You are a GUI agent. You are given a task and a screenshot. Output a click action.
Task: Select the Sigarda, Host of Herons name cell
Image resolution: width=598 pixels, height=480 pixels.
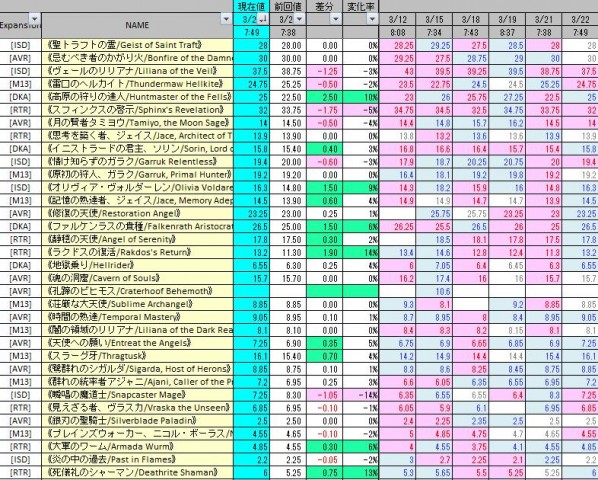(137, 369)
